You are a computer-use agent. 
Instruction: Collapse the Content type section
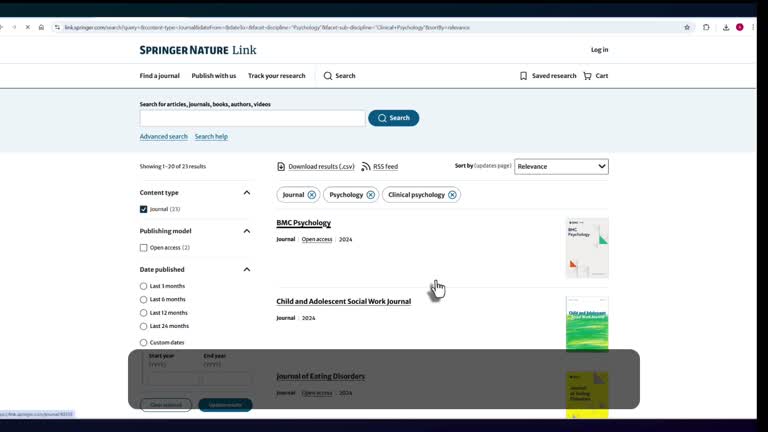247,192
